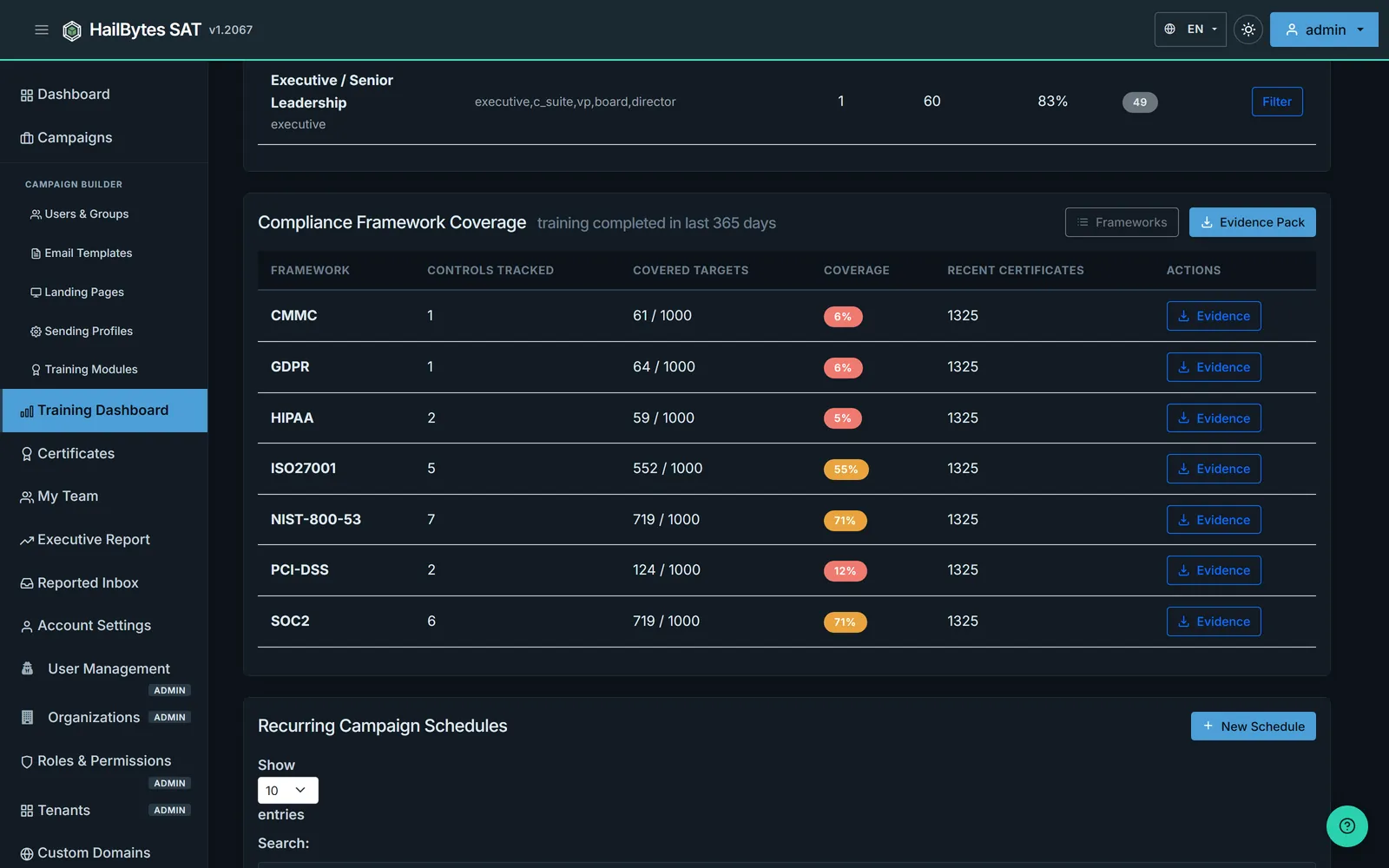Viewport: 1389px width, 868px height.
Task: Click the HIPAA framework name
Action: click(x=292, y=418)
